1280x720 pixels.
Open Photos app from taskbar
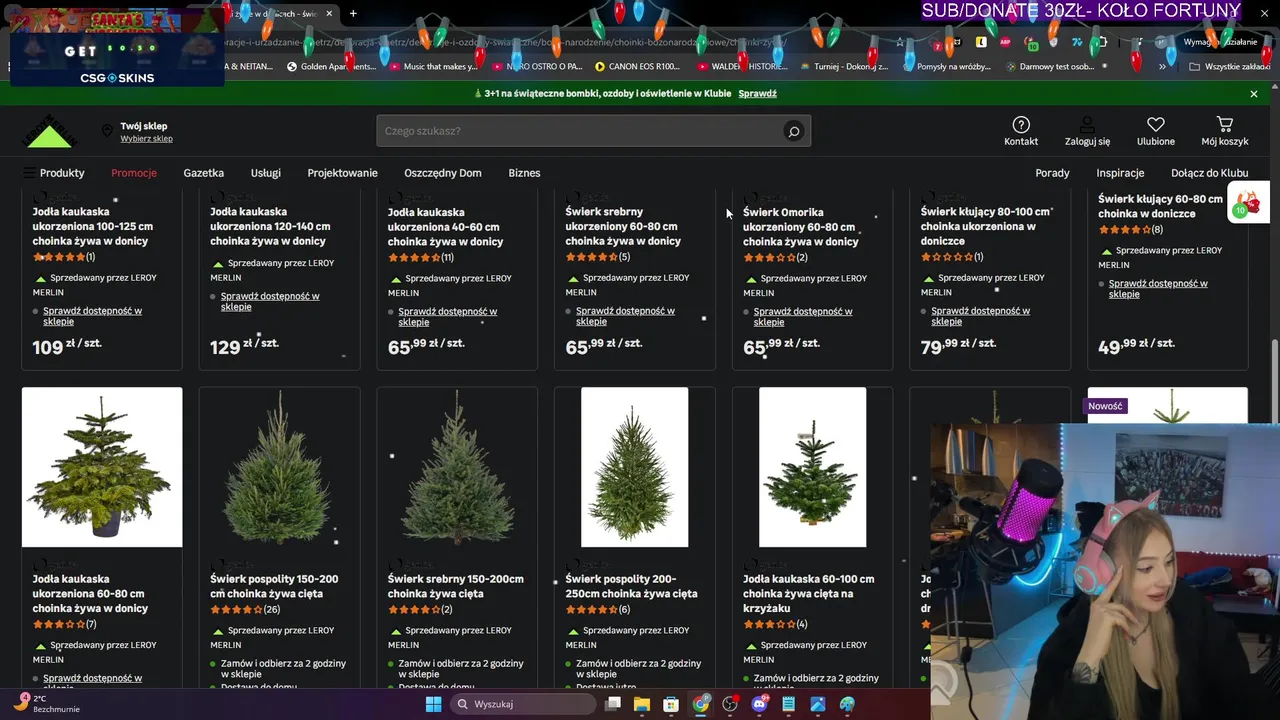[x=818, y=704]
